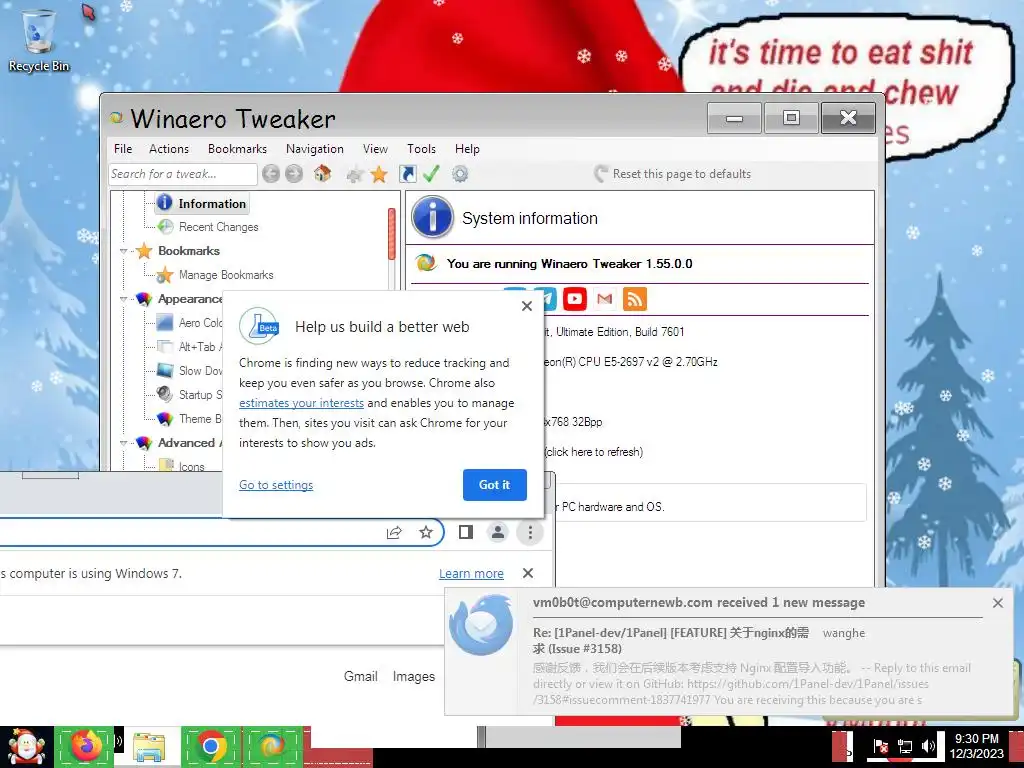Open Firefox from the taskbar

(85, 746)
